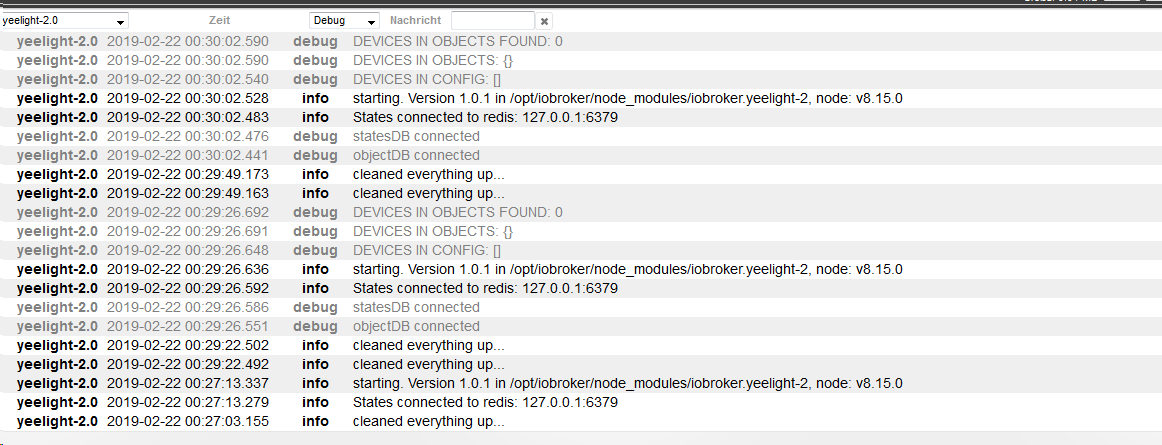Select the 00:30:02.441 objectDB connected entry
Screen dimensions: 1162x445
(x=416, y=155)
